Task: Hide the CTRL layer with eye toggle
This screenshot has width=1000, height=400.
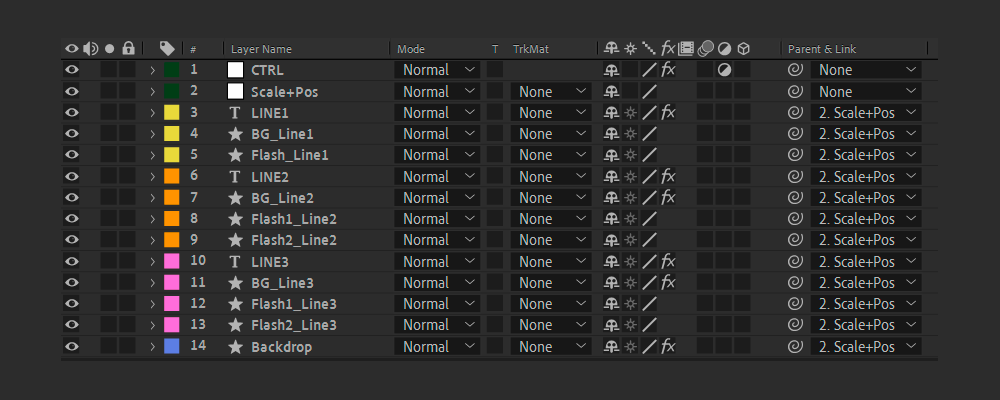Action: 71,70
